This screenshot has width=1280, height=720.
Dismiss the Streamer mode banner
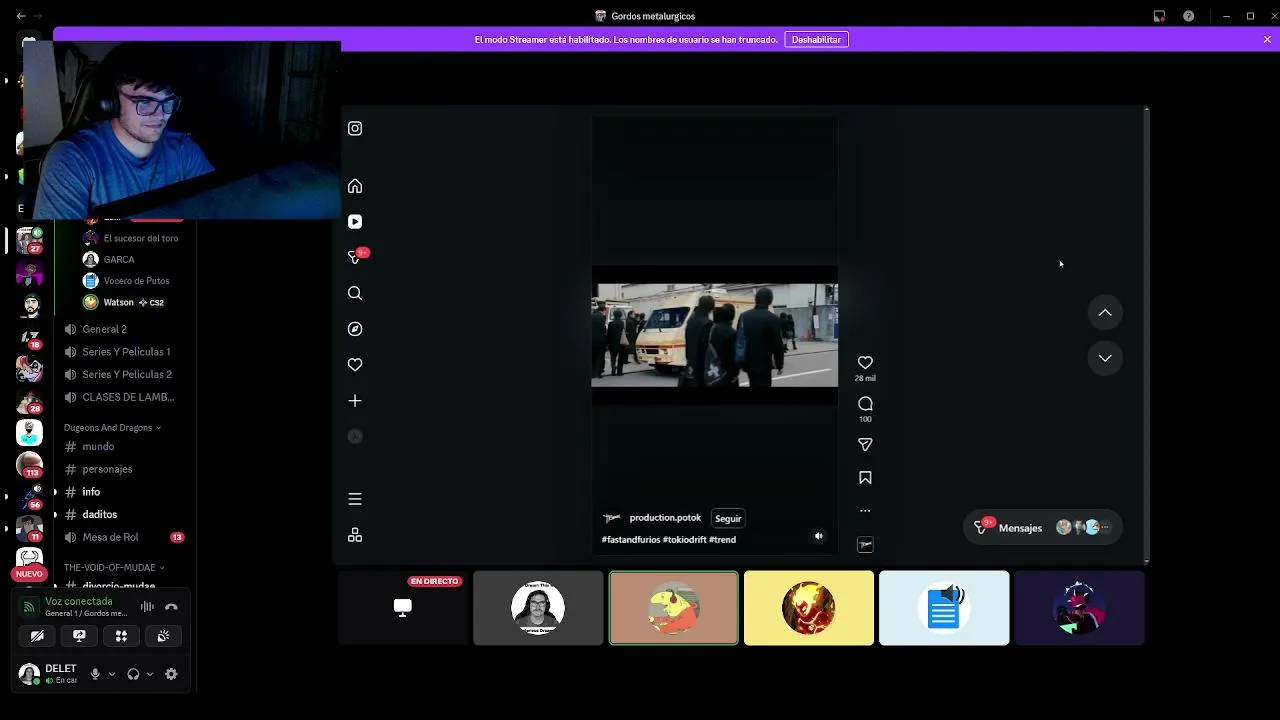(x=1267, y=39)
